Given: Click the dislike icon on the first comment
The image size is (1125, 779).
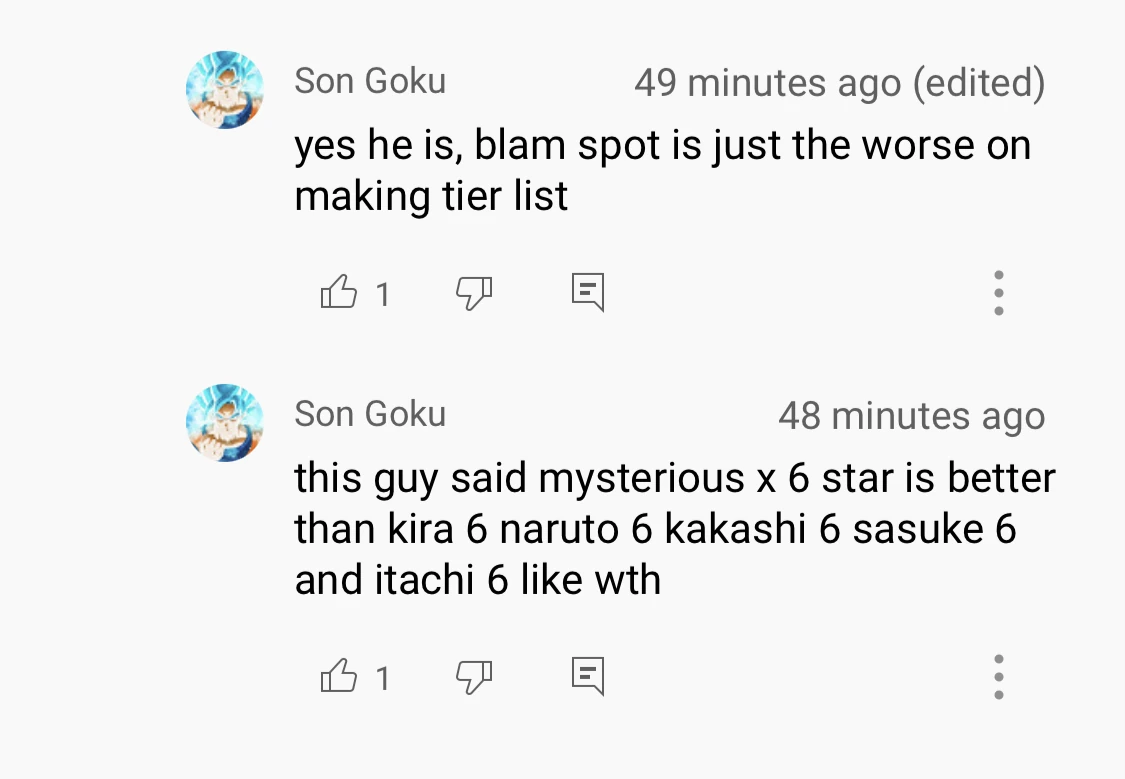Looking at the screenshot, I should (x=473, y=293).
